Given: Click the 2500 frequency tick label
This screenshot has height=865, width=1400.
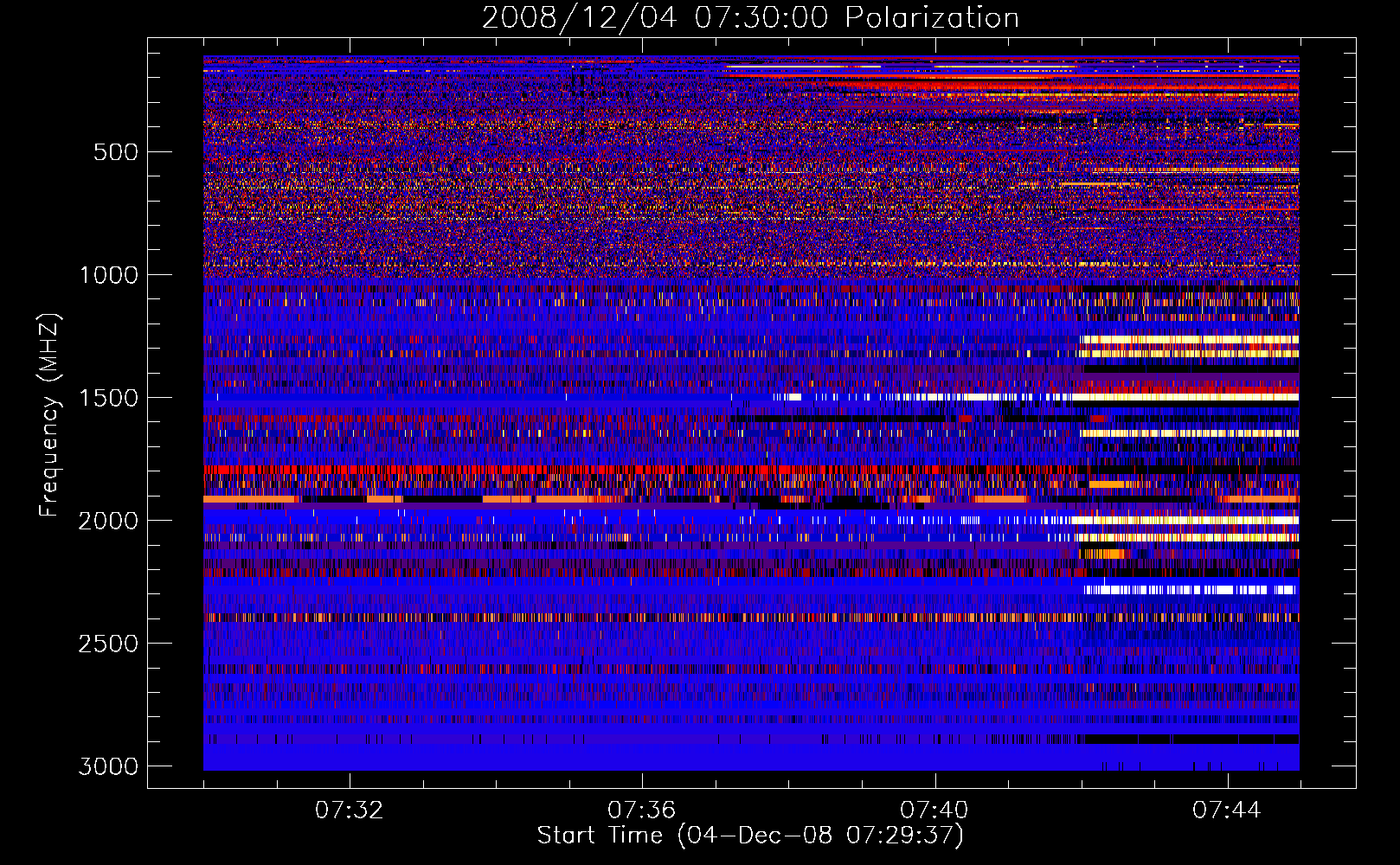Looking at the screenshot, I should [x=108, y=644].
